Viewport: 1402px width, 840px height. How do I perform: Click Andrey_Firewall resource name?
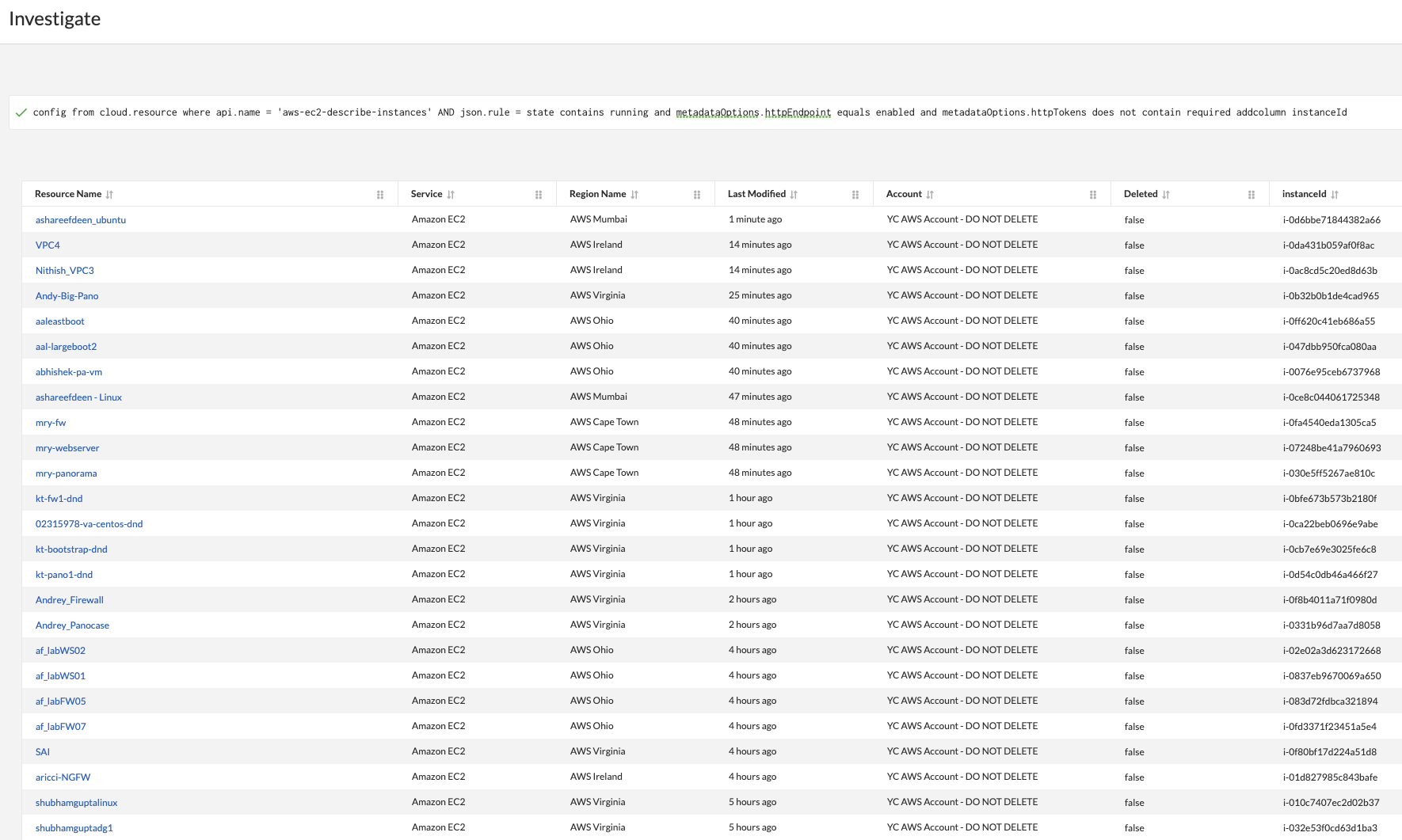click(x=70, y=600)
